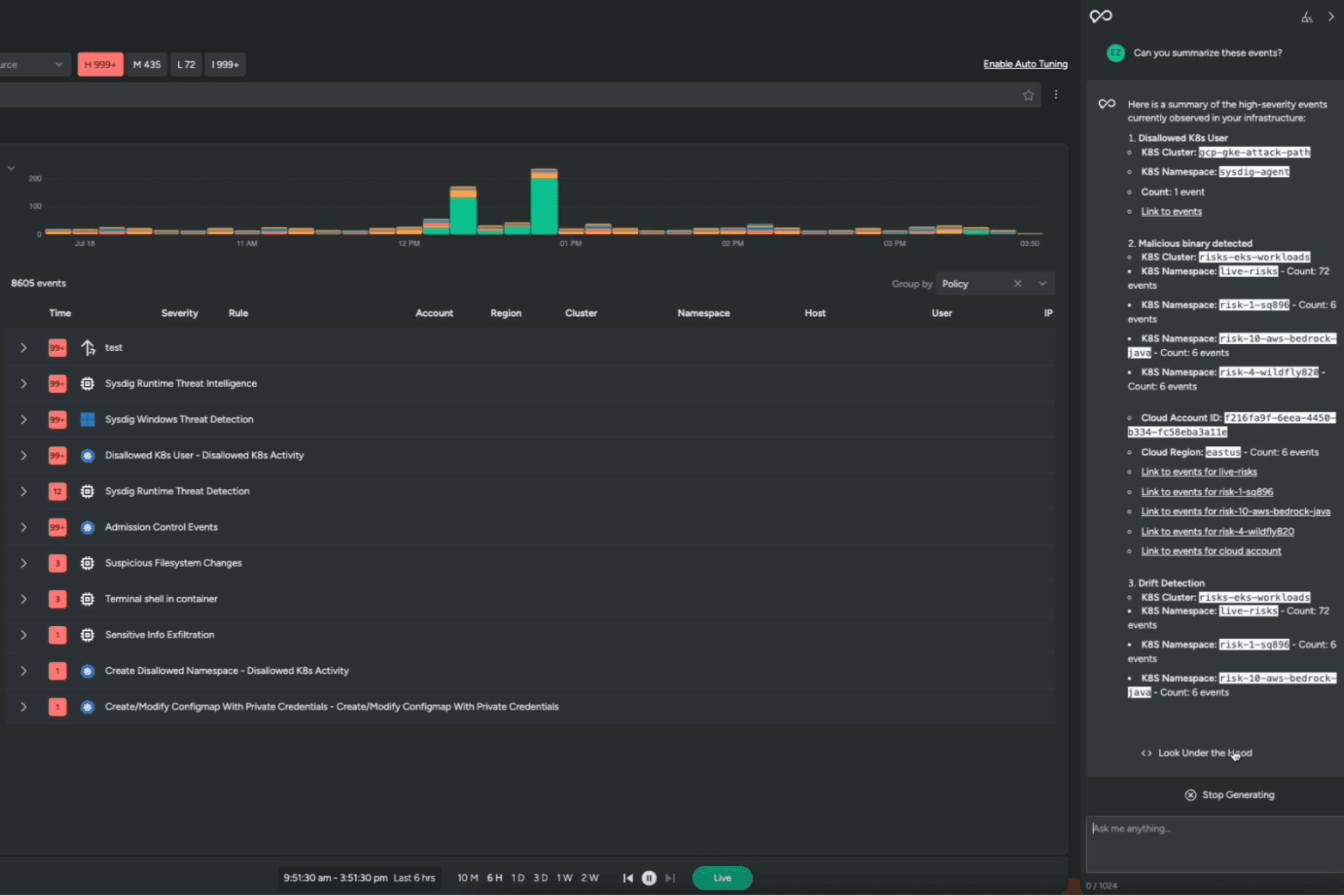Click the chip icon for Terminal shell in container

[88, 599]
